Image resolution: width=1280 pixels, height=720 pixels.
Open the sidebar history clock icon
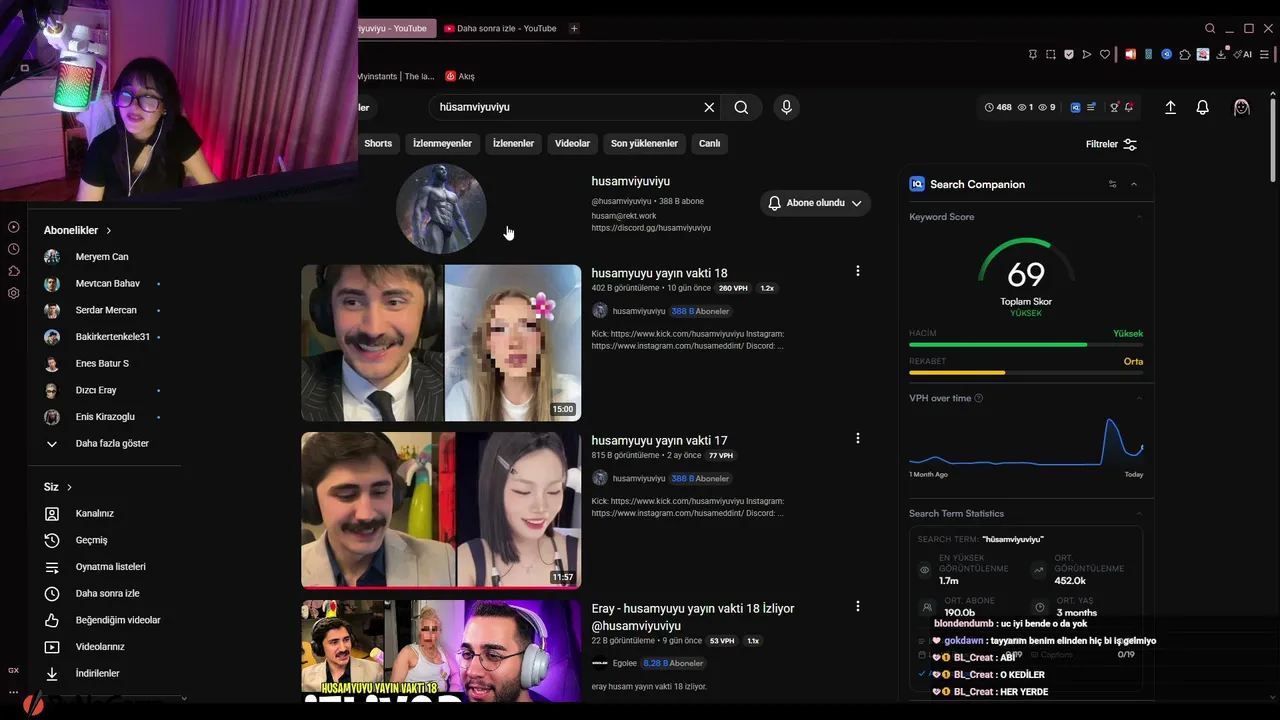pyautogui.click(x=14, y=249)
